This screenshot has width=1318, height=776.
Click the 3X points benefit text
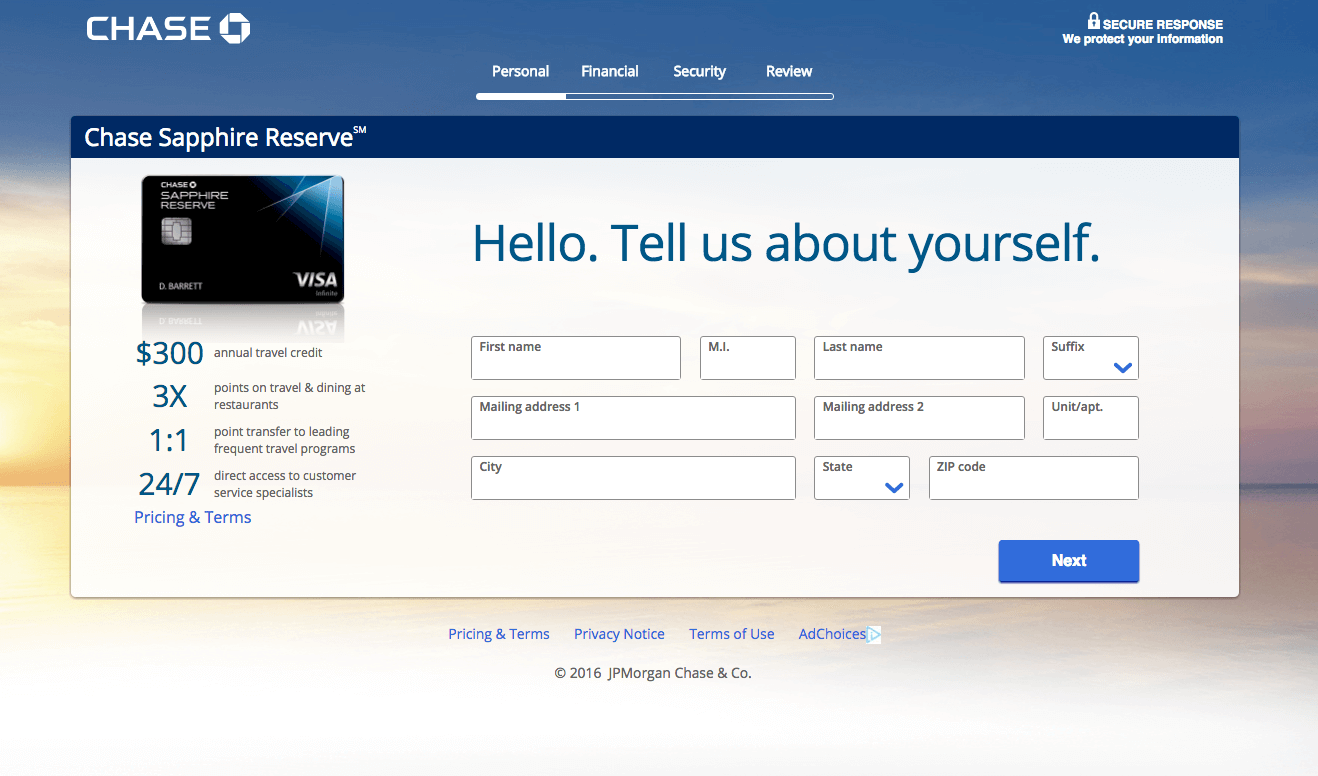(258, 396)
